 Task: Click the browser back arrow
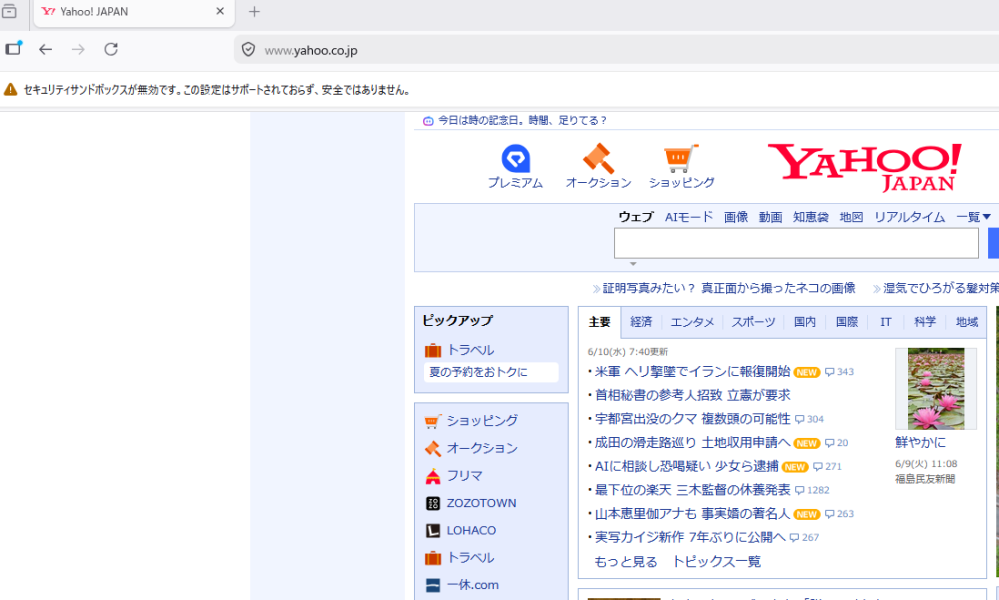pyautogui.click(x=45, y=49)
